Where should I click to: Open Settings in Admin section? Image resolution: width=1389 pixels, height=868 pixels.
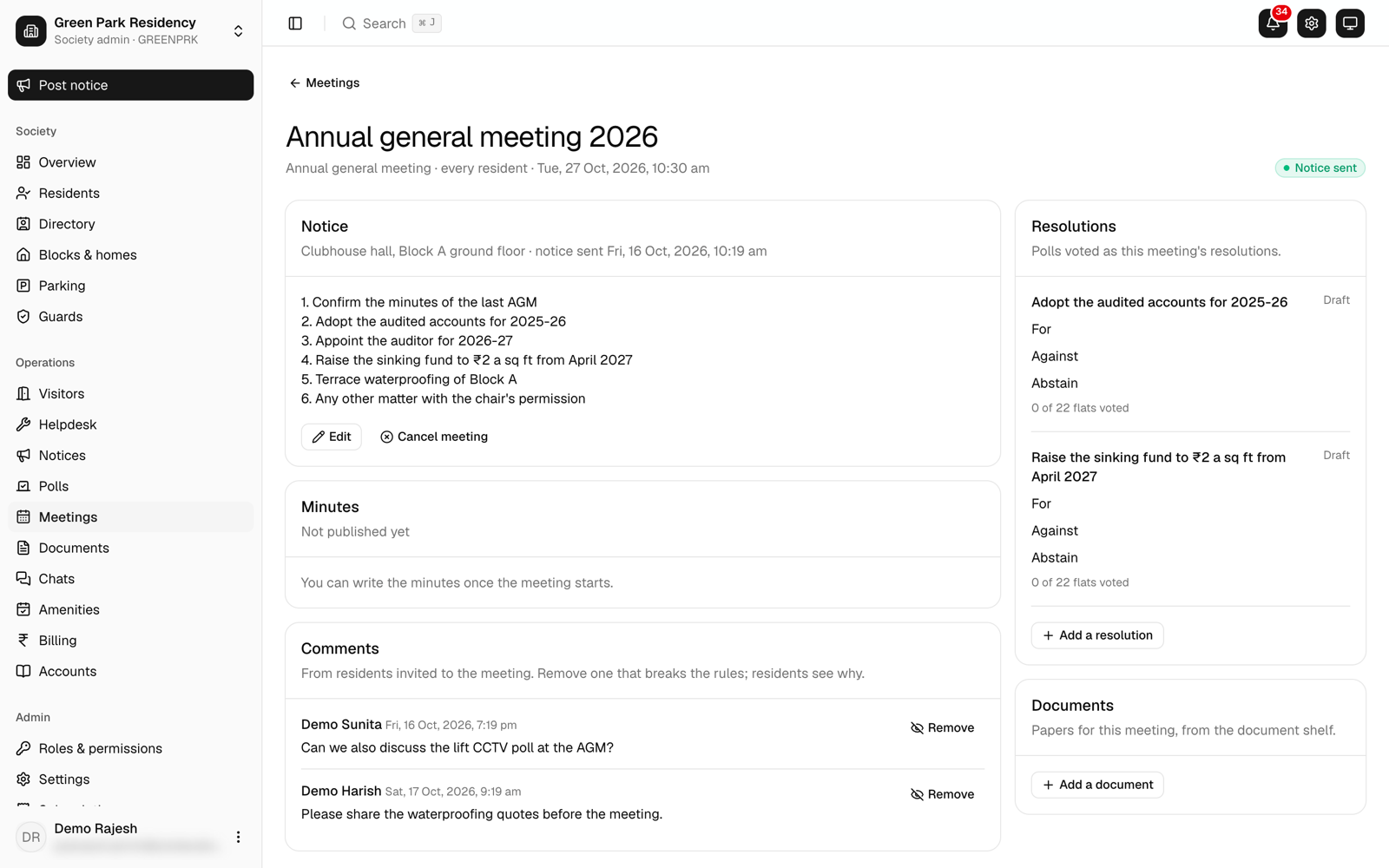pos(130,779)
